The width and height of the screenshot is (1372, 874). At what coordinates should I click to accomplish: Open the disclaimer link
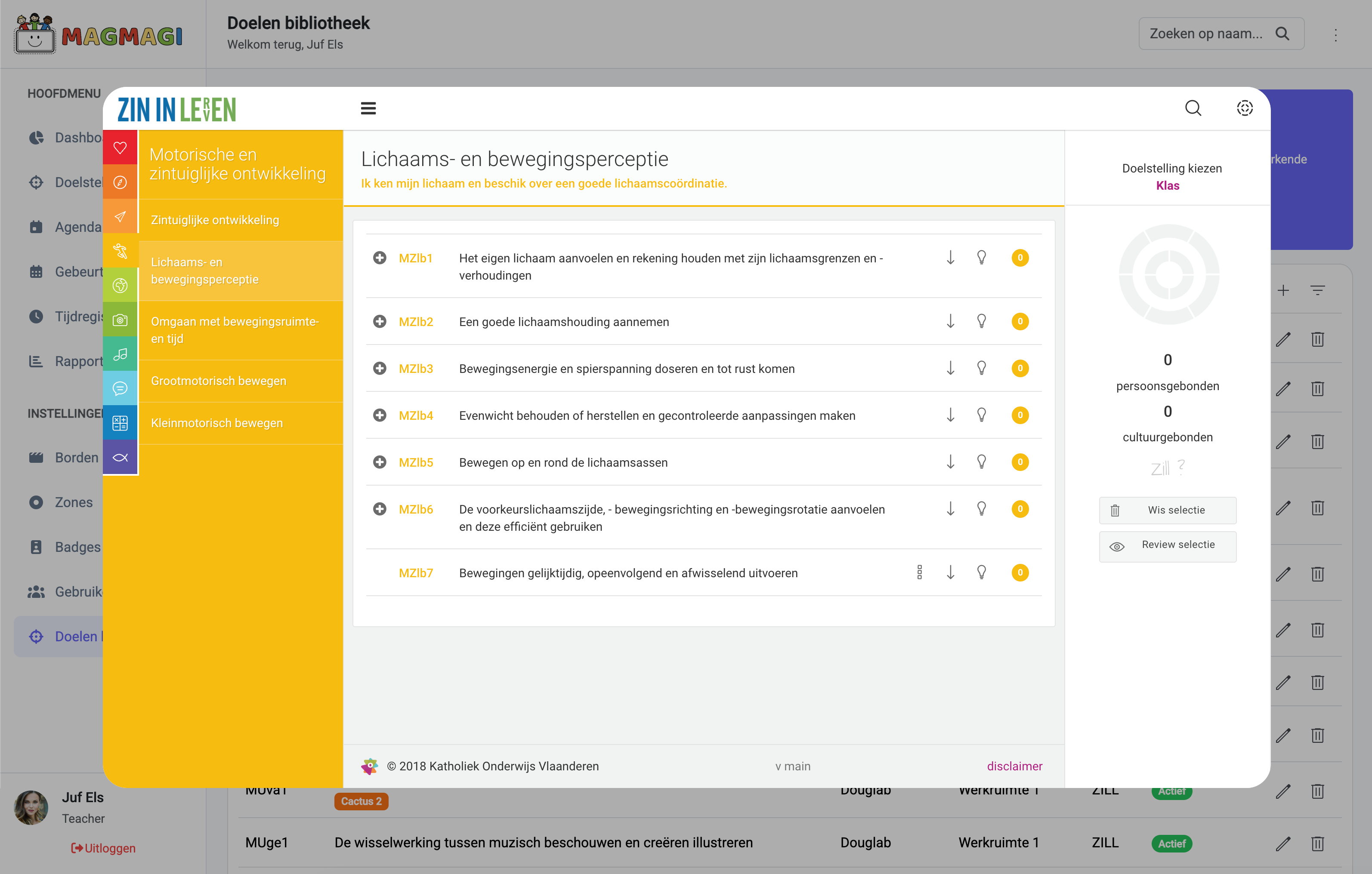[1015, 766]
